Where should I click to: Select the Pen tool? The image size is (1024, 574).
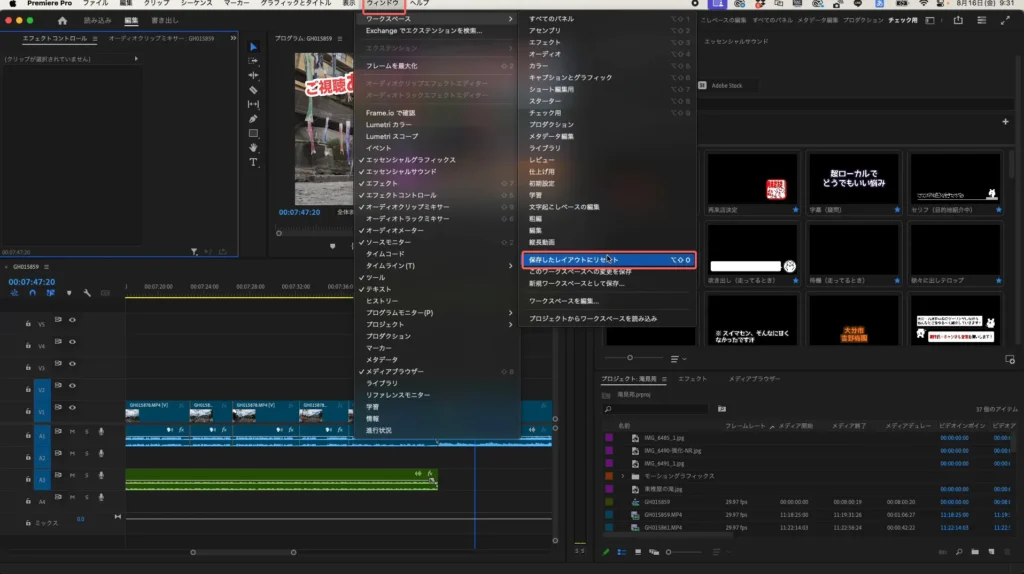click(253, 119)
